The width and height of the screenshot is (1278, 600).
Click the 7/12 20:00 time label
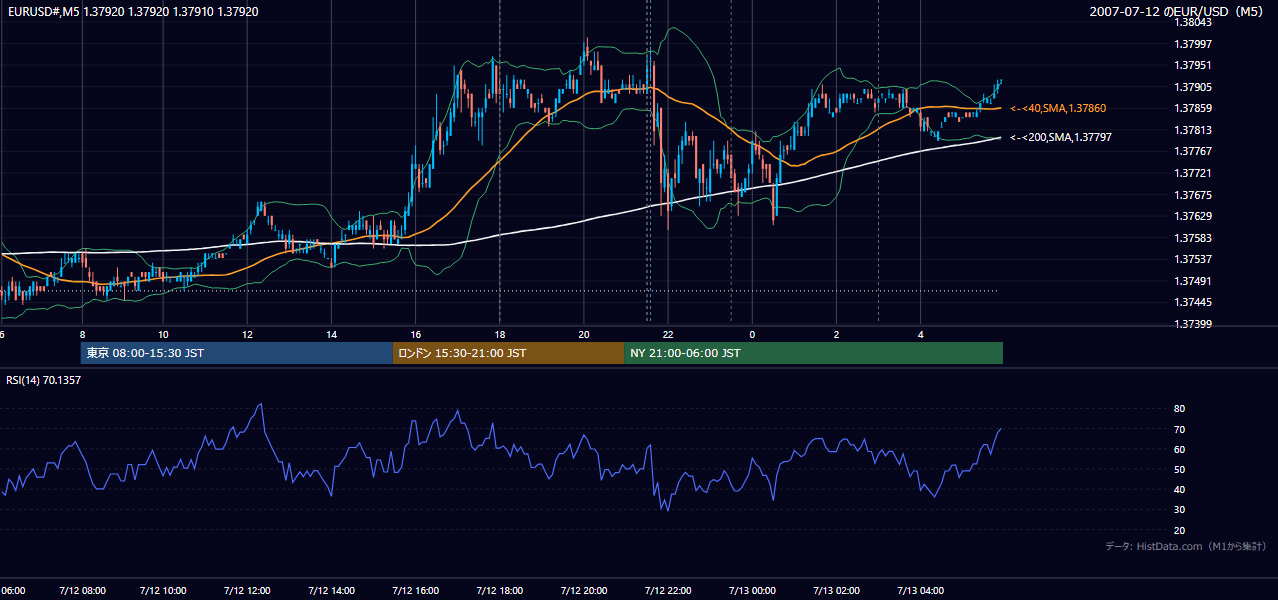tap(585, 591)
